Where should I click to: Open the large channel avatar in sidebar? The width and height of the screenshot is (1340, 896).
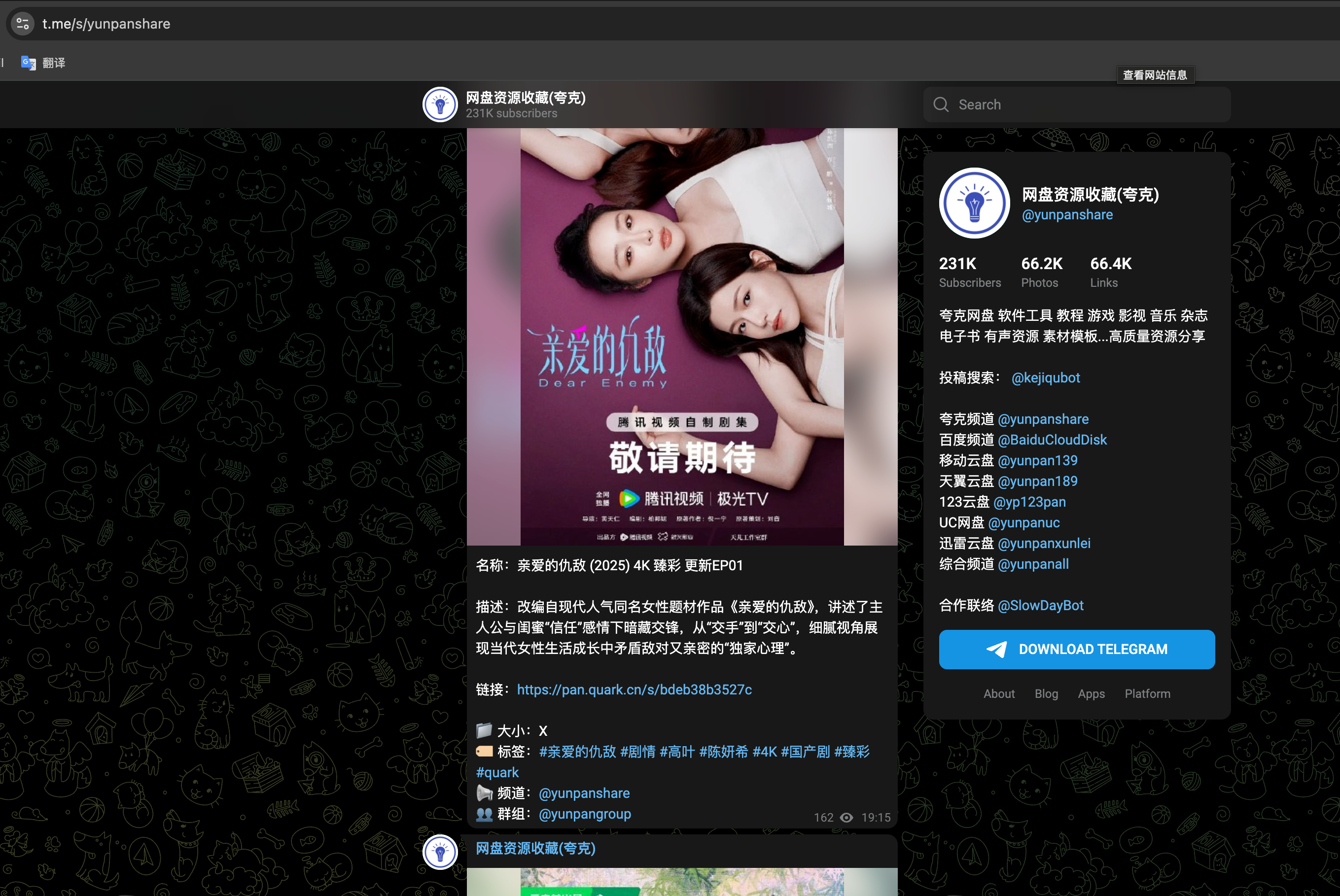974,203
